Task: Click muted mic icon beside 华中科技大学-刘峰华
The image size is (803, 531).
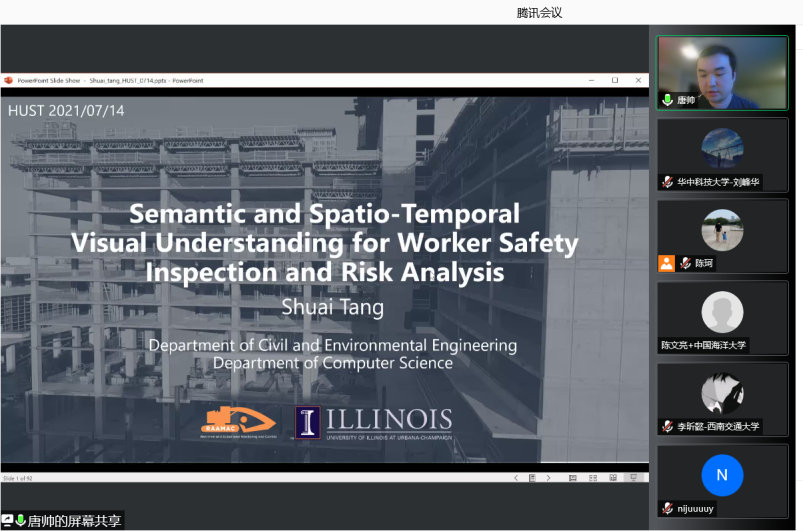Action: pos(667,182)
